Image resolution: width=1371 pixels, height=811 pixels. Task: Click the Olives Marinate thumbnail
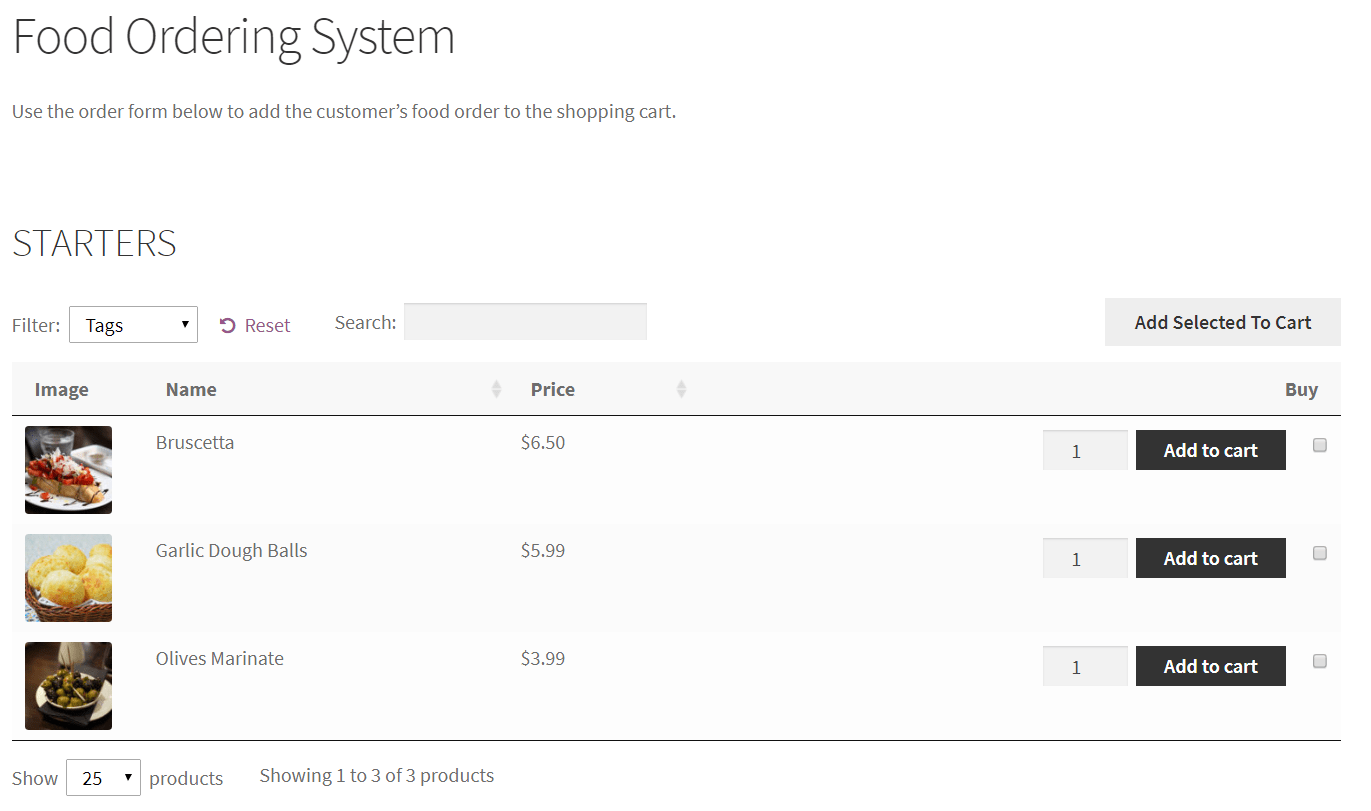tap(68, 685)
